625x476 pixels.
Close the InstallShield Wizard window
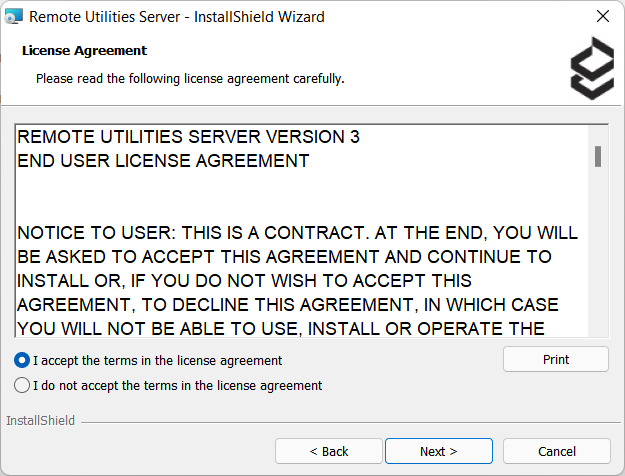602,17
